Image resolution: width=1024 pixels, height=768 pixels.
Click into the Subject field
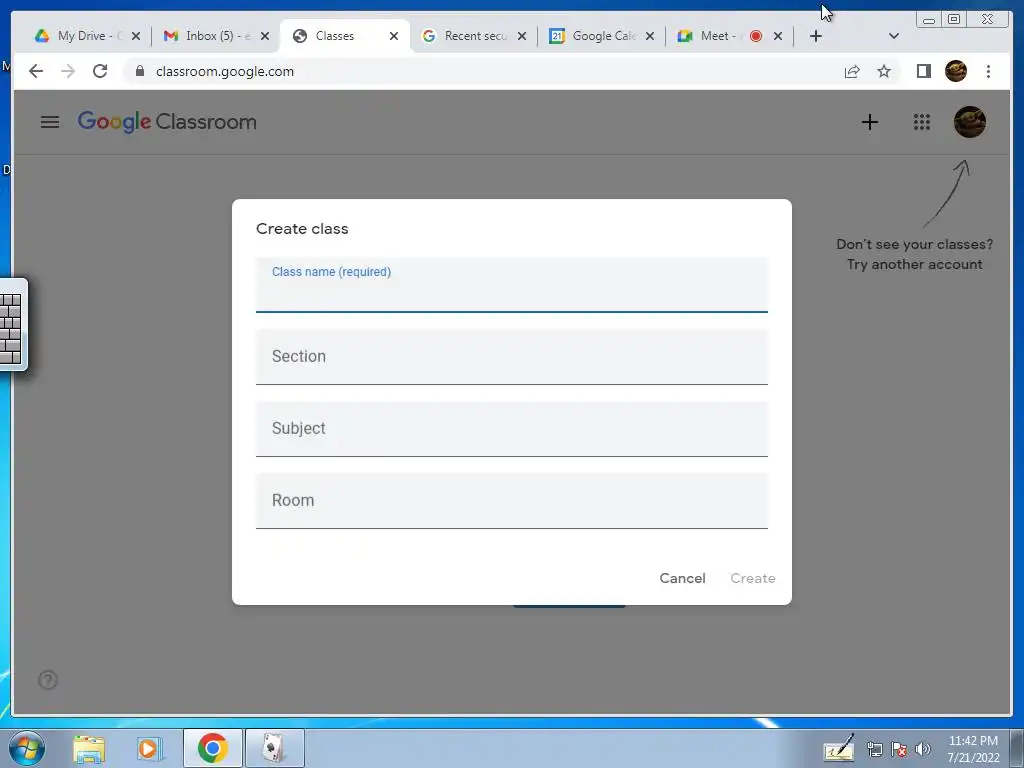click(511, 428)
